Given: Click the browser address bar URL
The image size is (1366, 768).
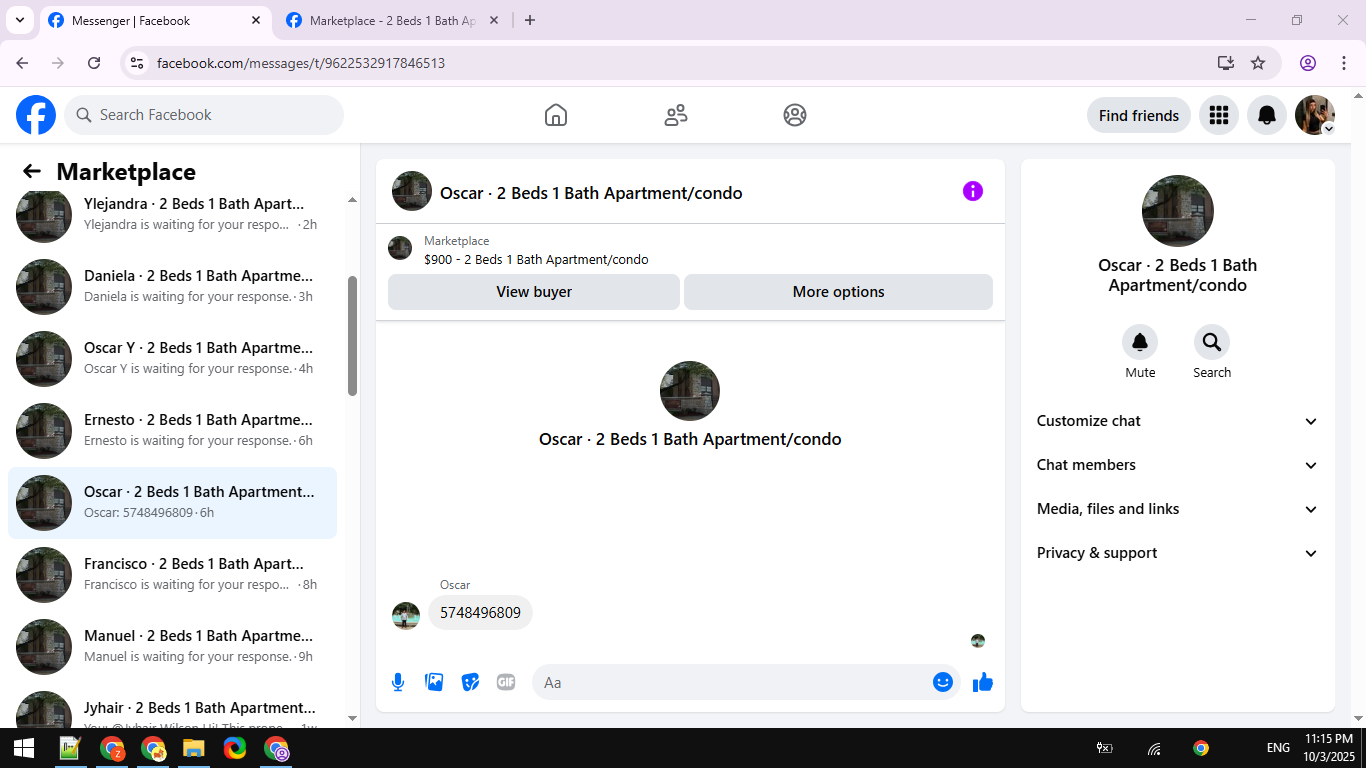Looking at the screenshot, I should pyautogui.click(x=301, y=63).
